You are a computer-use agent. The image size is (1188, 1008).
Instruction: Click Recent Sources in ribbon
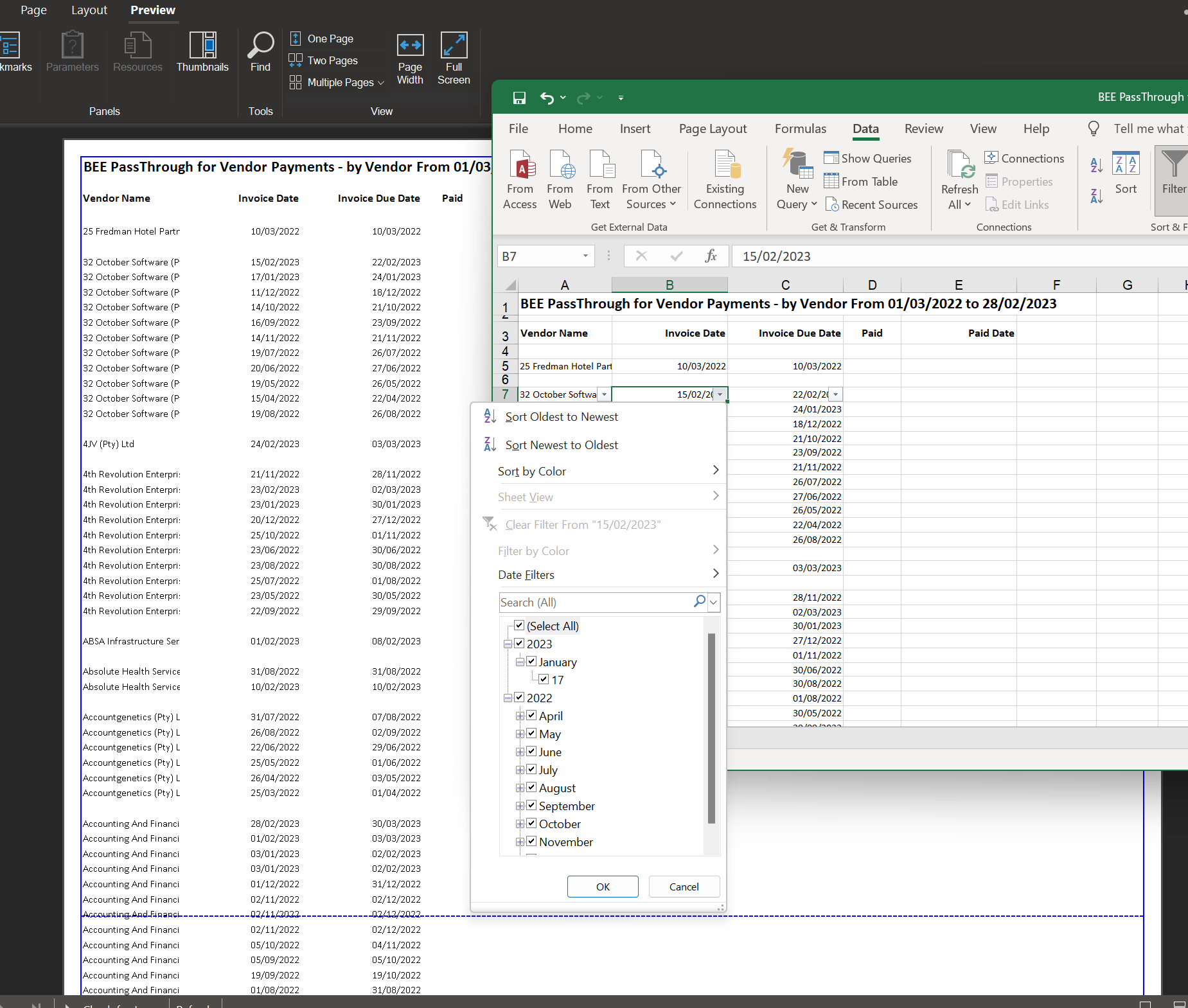871,204
